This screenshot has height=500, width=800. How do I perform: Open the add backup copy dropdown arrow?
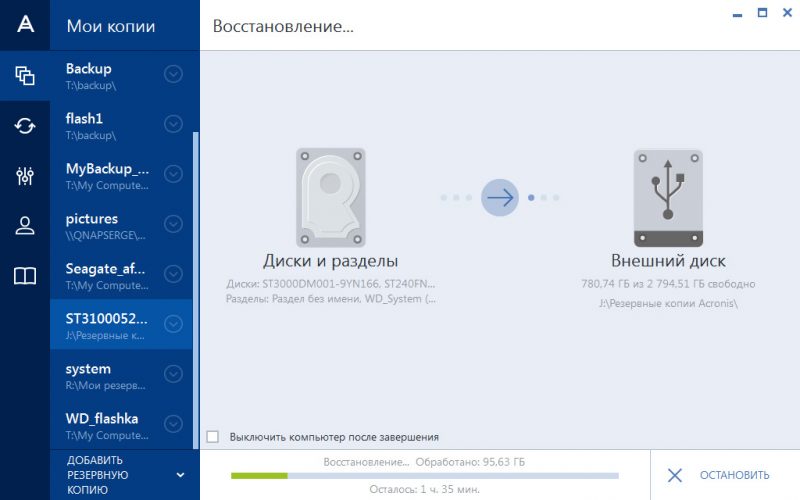(180, 475)
